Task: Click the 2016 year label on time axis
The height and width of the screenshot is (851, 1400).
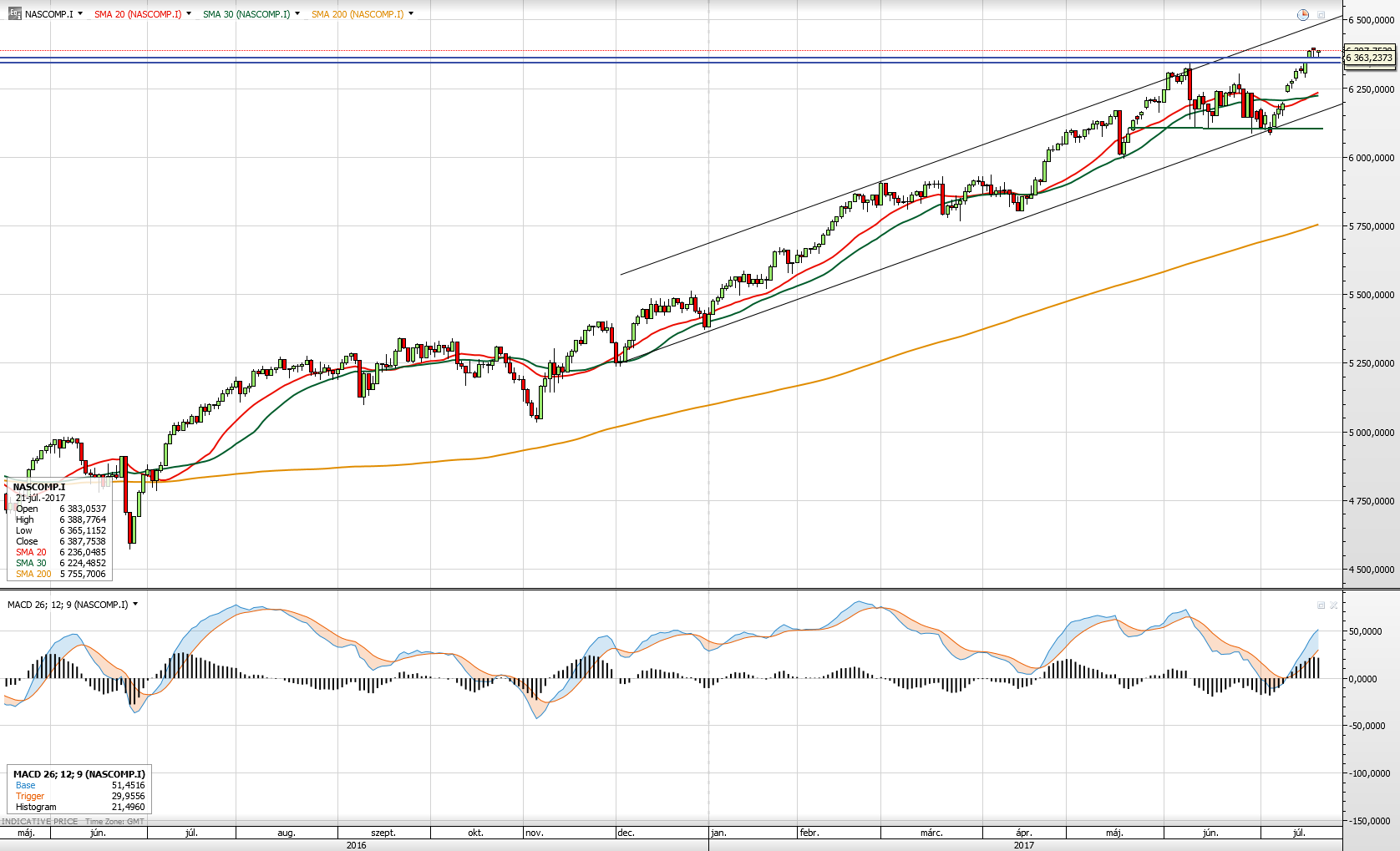Action: tap(357, 845)
